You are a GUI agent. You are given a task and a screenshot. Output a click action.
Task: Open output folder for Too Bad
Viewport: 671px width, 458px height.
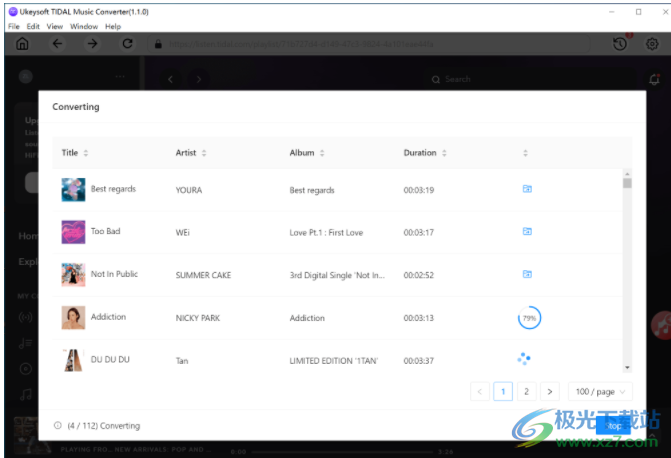527,231
